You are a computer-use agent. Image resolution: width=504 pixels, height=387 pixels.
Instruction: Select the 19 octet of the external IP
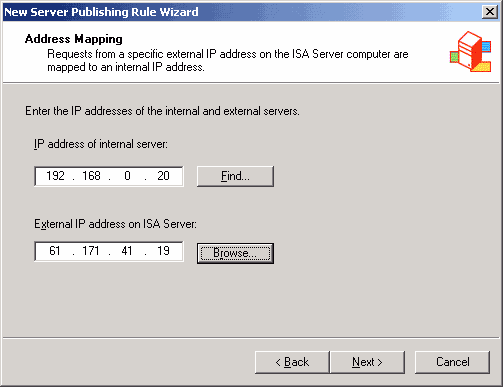coord(163,251)
